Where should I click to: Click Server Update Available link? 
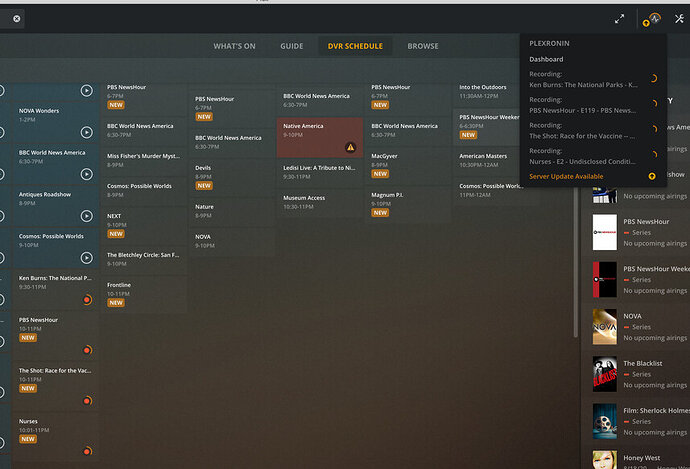pyautogui.click(x=566, y=176)
